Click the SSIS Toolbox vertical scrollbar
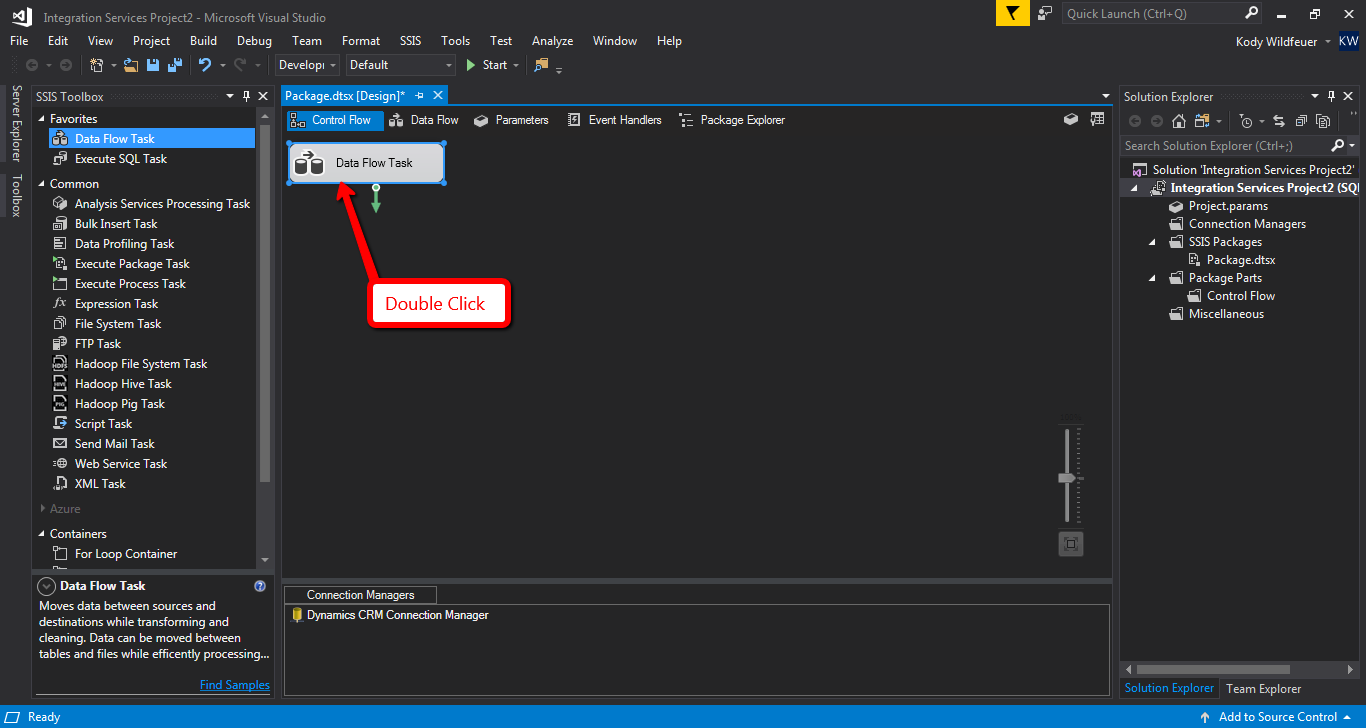This screenshot has height=728, width=1366. pyautogui.click(x=265, y=301)
